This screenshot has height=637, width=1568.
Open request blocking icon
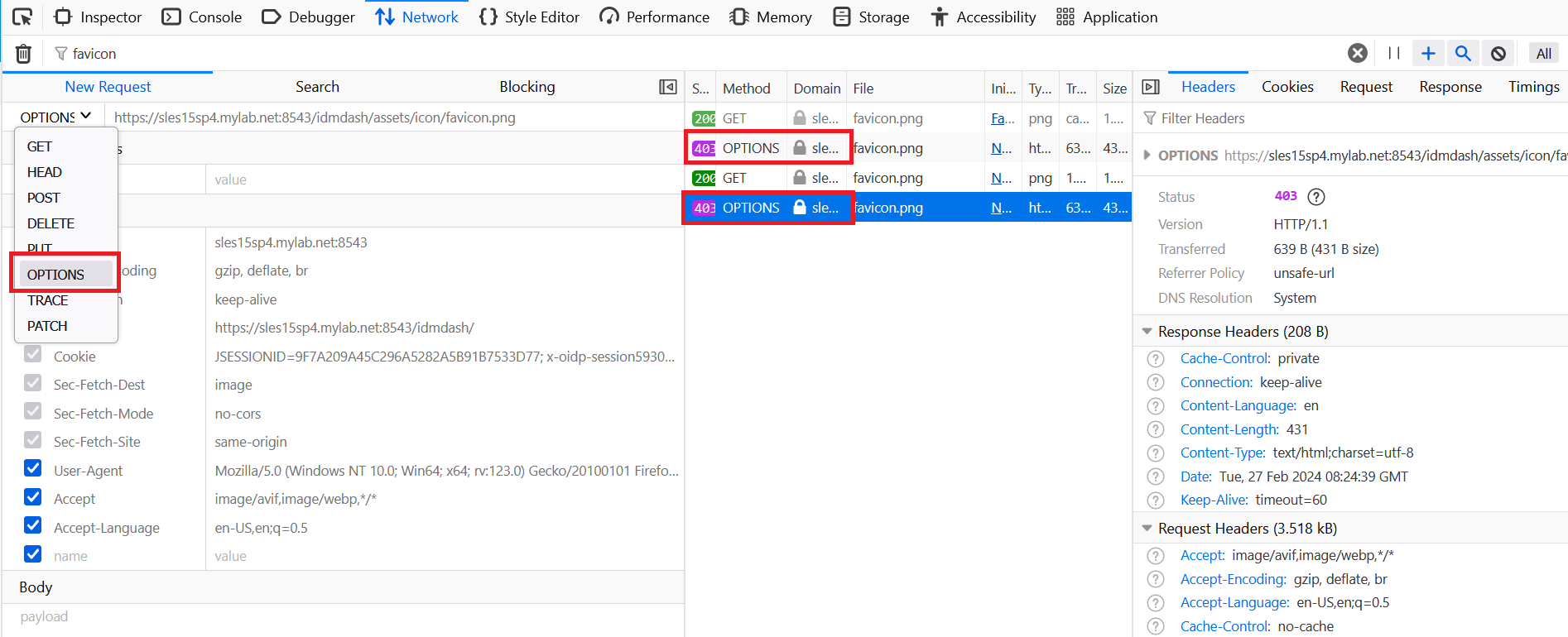click(x=1498, y=54)
